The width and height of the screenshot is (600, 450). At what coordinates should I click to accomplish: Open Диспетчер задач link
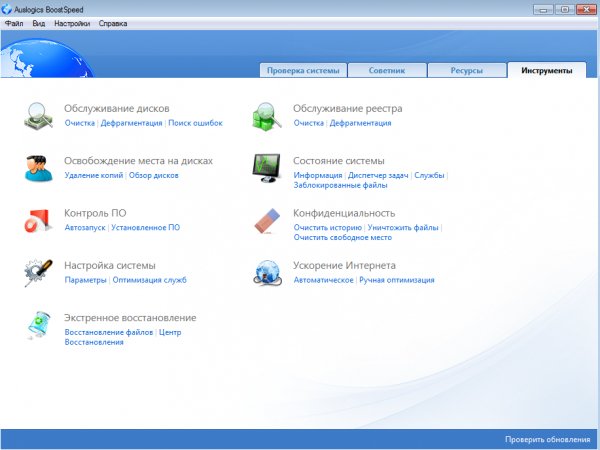(378, 175)
